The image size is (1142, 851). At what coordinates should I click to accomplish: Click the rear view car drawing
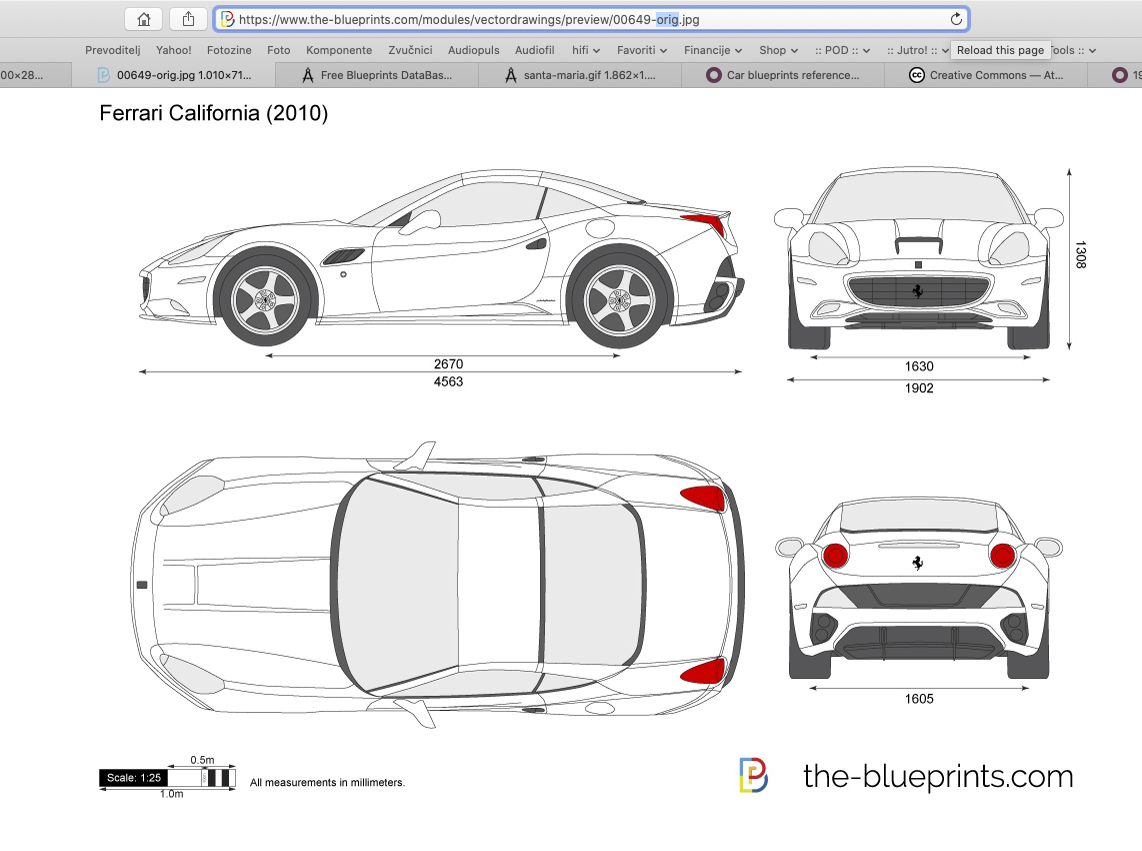click(918, 589)
